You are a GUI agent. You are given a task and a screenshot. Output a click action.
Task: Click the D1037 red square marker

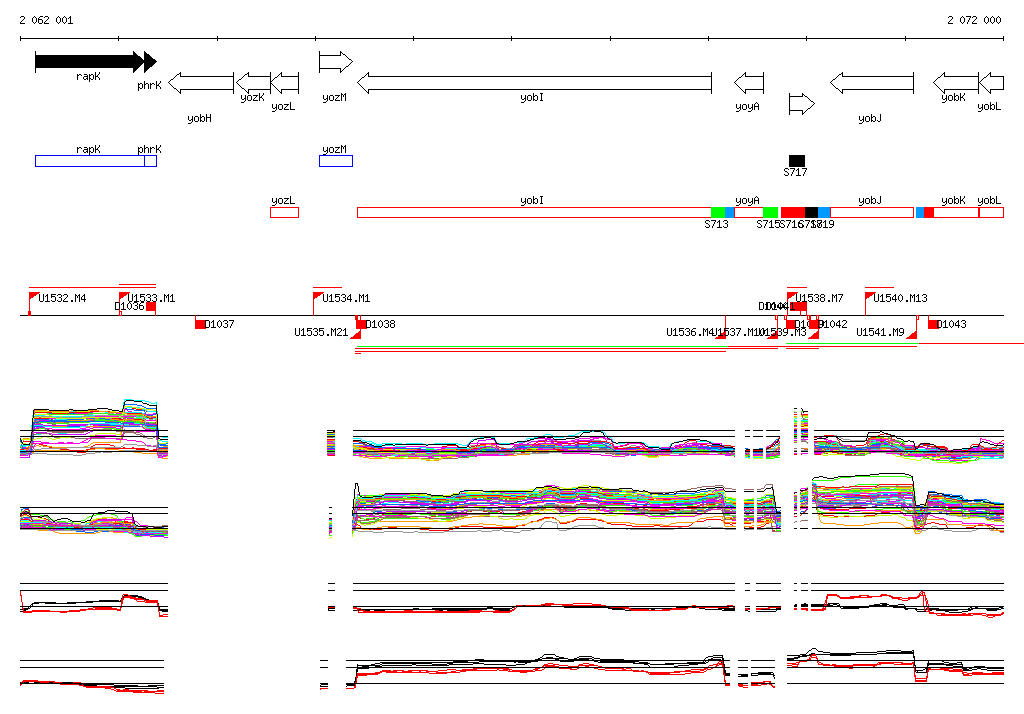200,324
